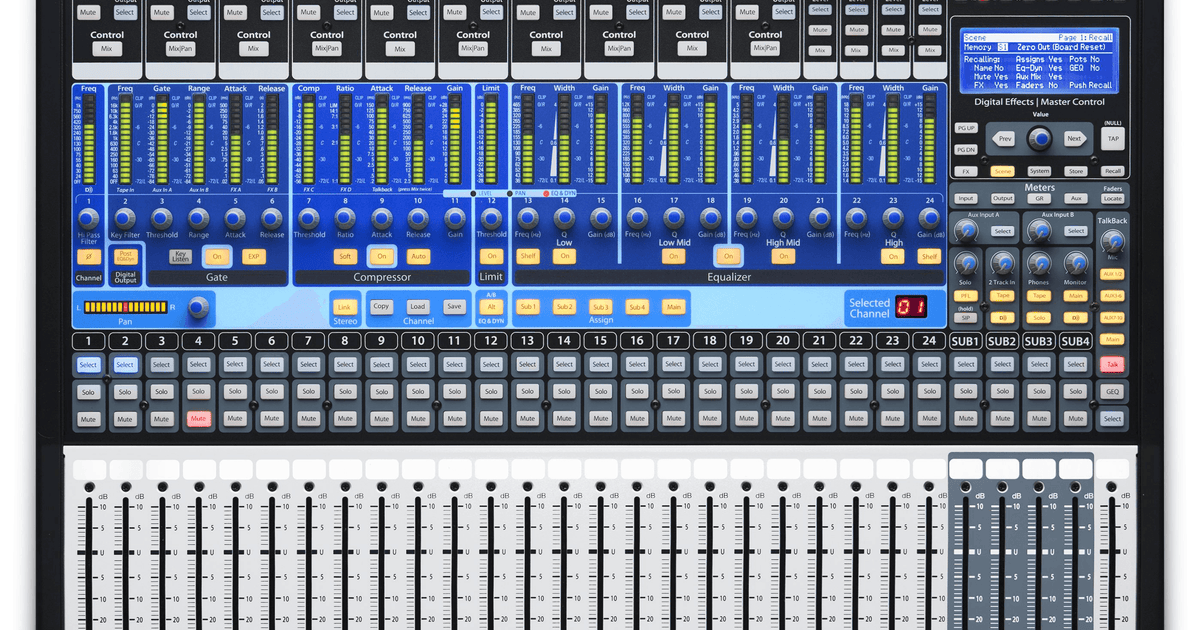Toggle the High band Shelf button

[x=930, y=257]
